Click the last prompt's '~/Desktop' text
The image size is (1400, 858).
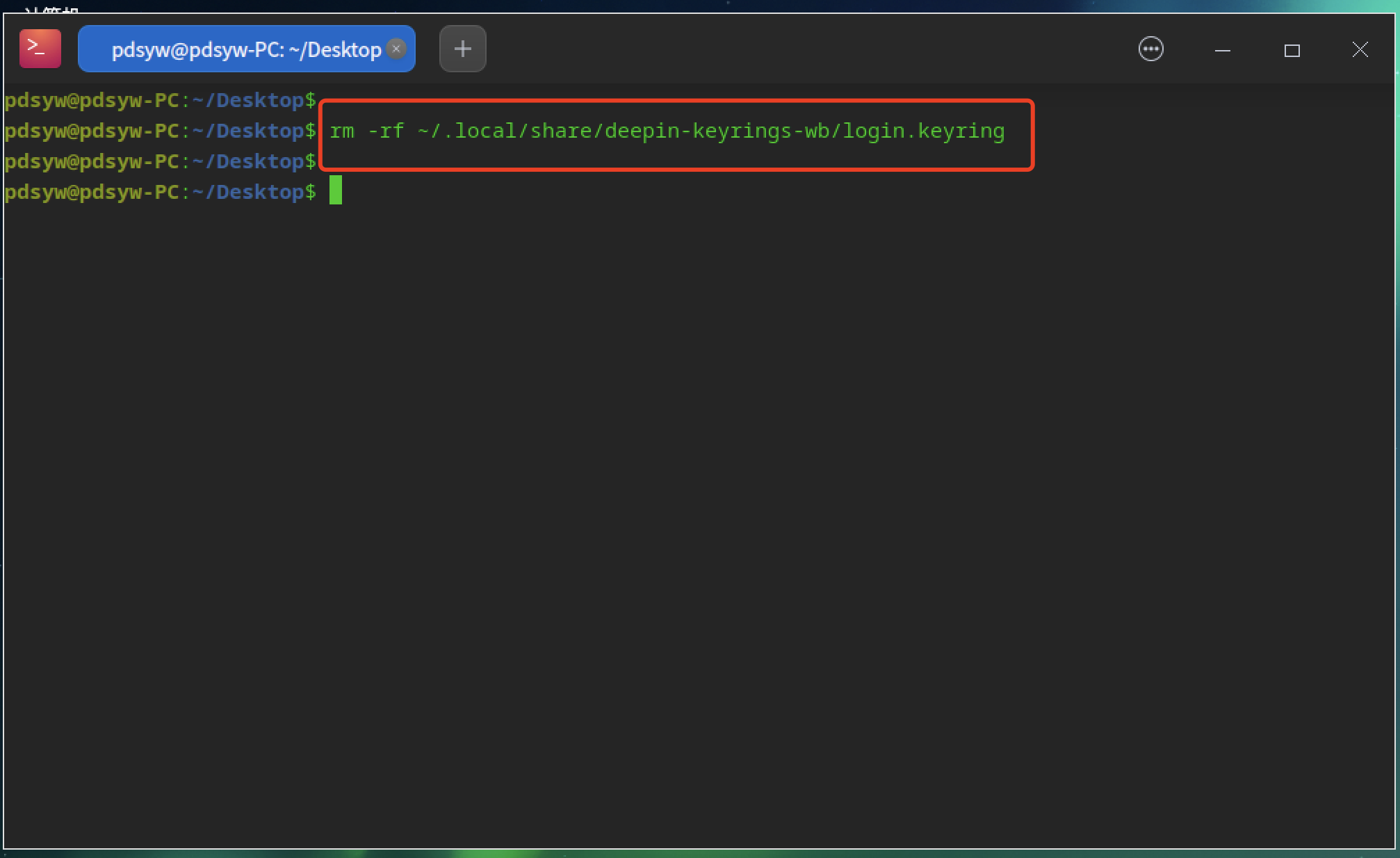coord(248,192)
